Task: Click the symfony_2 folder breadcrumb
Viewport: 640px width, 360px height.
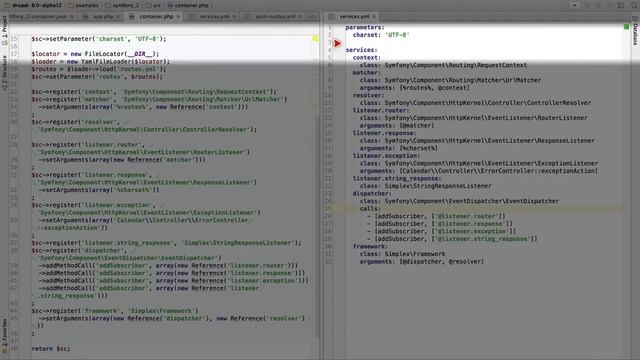Action: click(122, 5)
